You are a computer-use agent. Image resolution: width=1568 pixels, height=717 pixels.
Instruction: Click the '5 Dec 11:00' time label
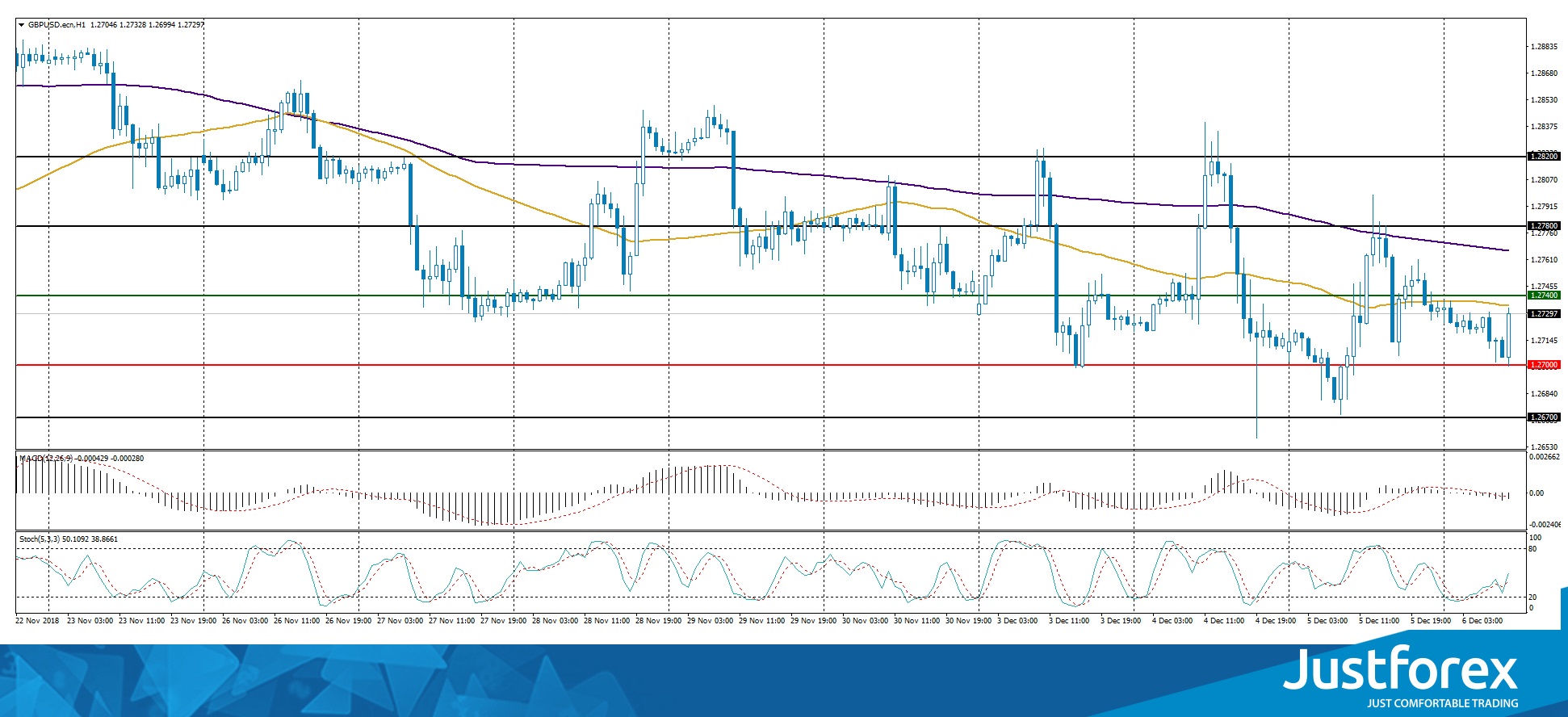(1380, 621)
